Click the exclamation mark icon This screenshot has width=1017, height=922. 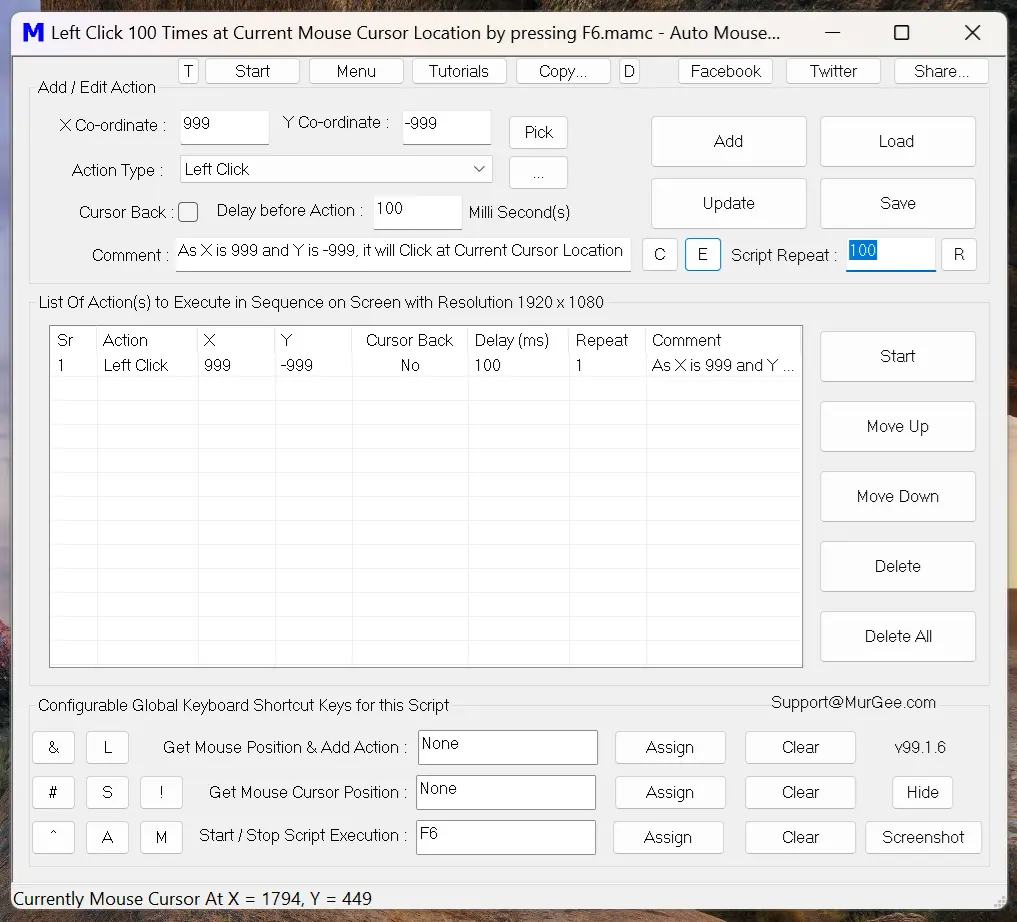161,792
